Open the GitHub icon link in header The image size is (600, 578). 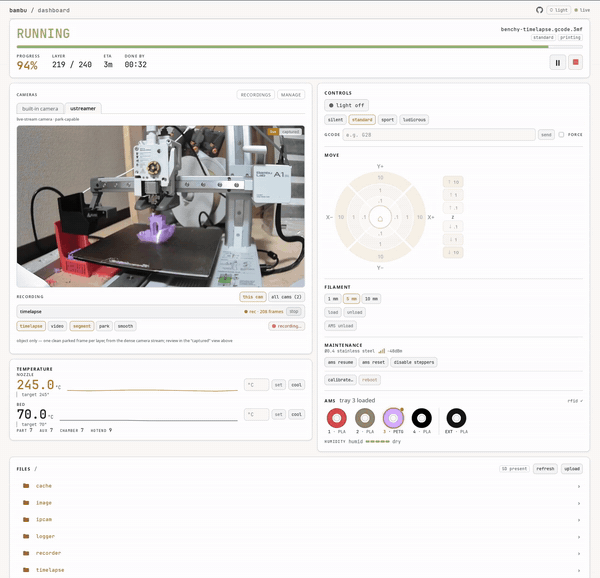click(x=540, y=10)
